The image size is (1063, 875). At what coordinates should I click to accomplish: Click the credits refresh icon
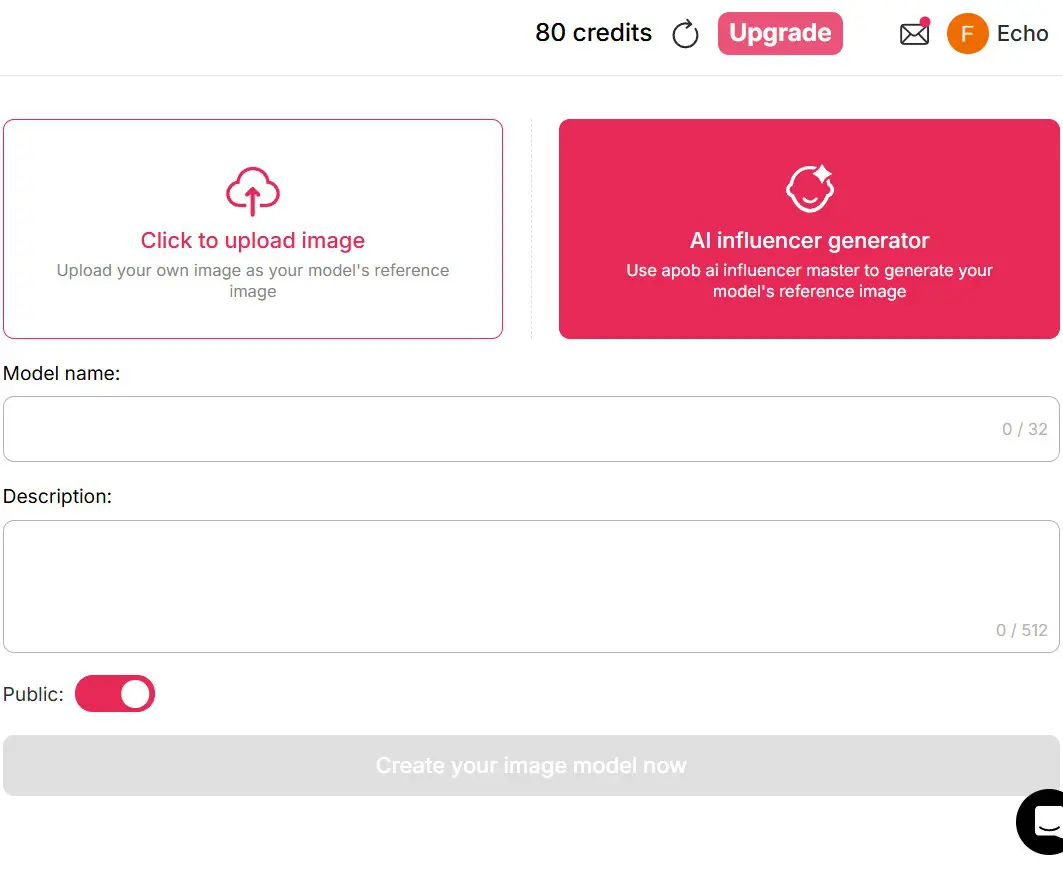(685, 33)
